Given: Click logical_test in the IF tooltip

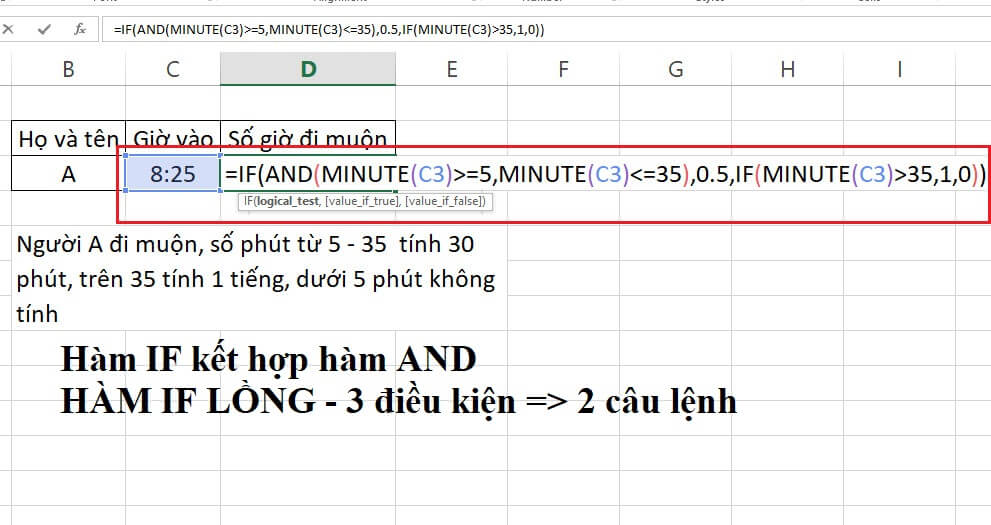Looking at the screenshot, I should click(288, 202).
